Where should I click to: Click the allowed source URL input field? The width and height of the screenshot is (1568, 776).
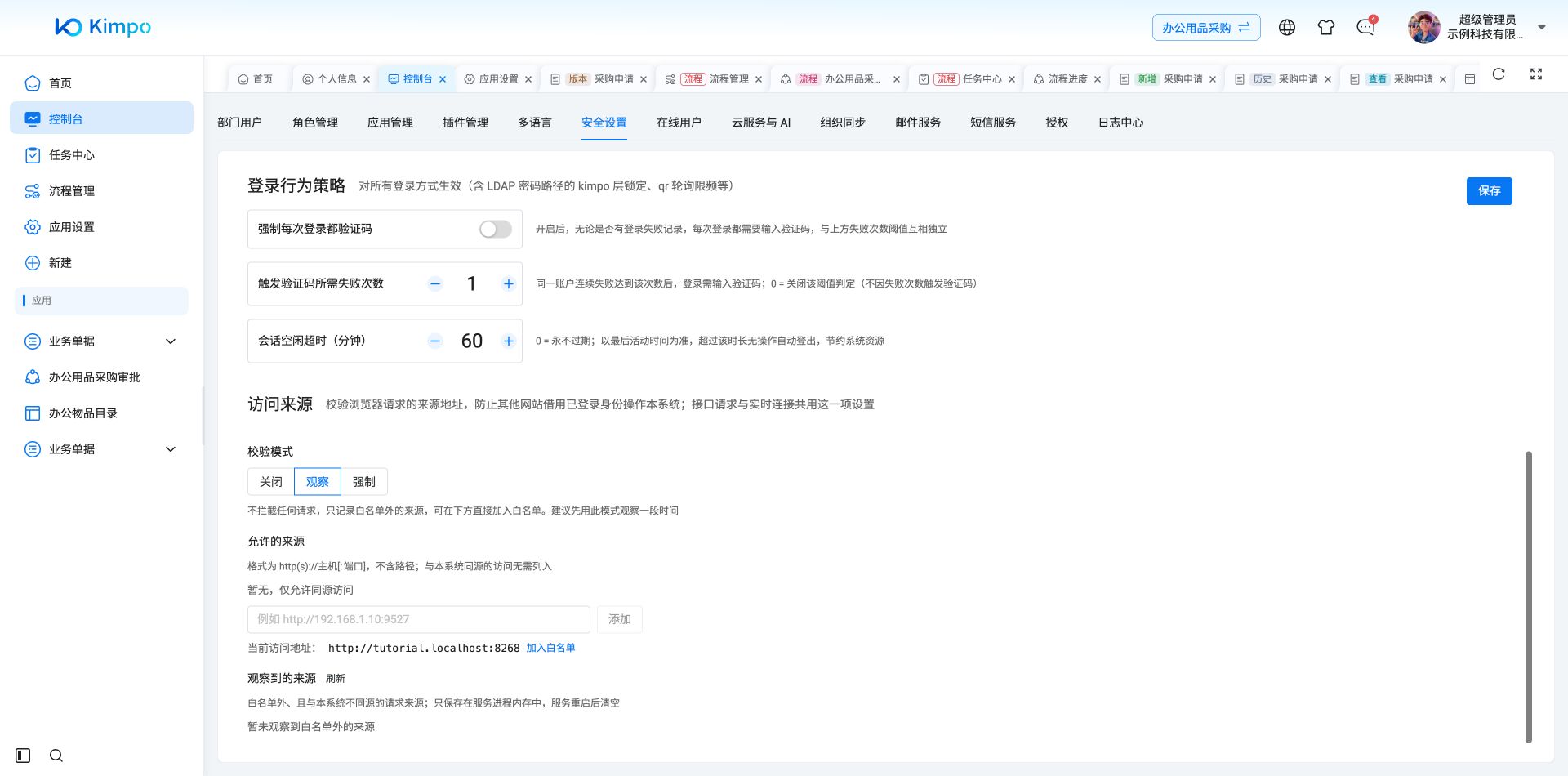tap(419, 619)
